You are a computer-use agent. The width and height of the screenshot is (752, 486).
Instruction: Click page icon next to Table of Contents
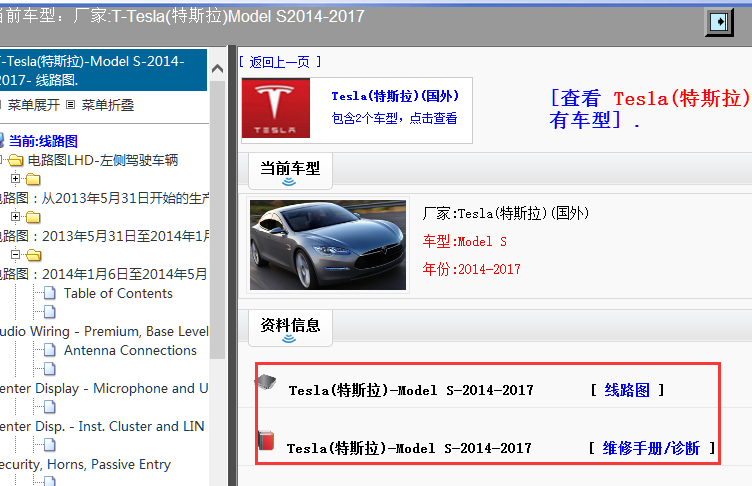pos(49,293)
